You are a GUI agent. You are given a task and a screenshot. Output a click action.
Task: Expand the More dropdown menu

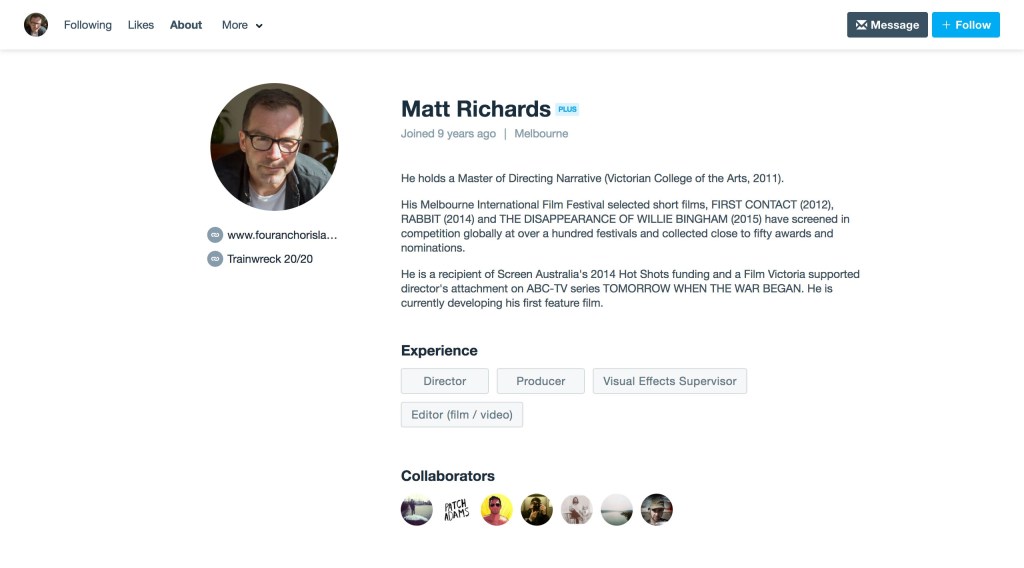click(242, 25)
